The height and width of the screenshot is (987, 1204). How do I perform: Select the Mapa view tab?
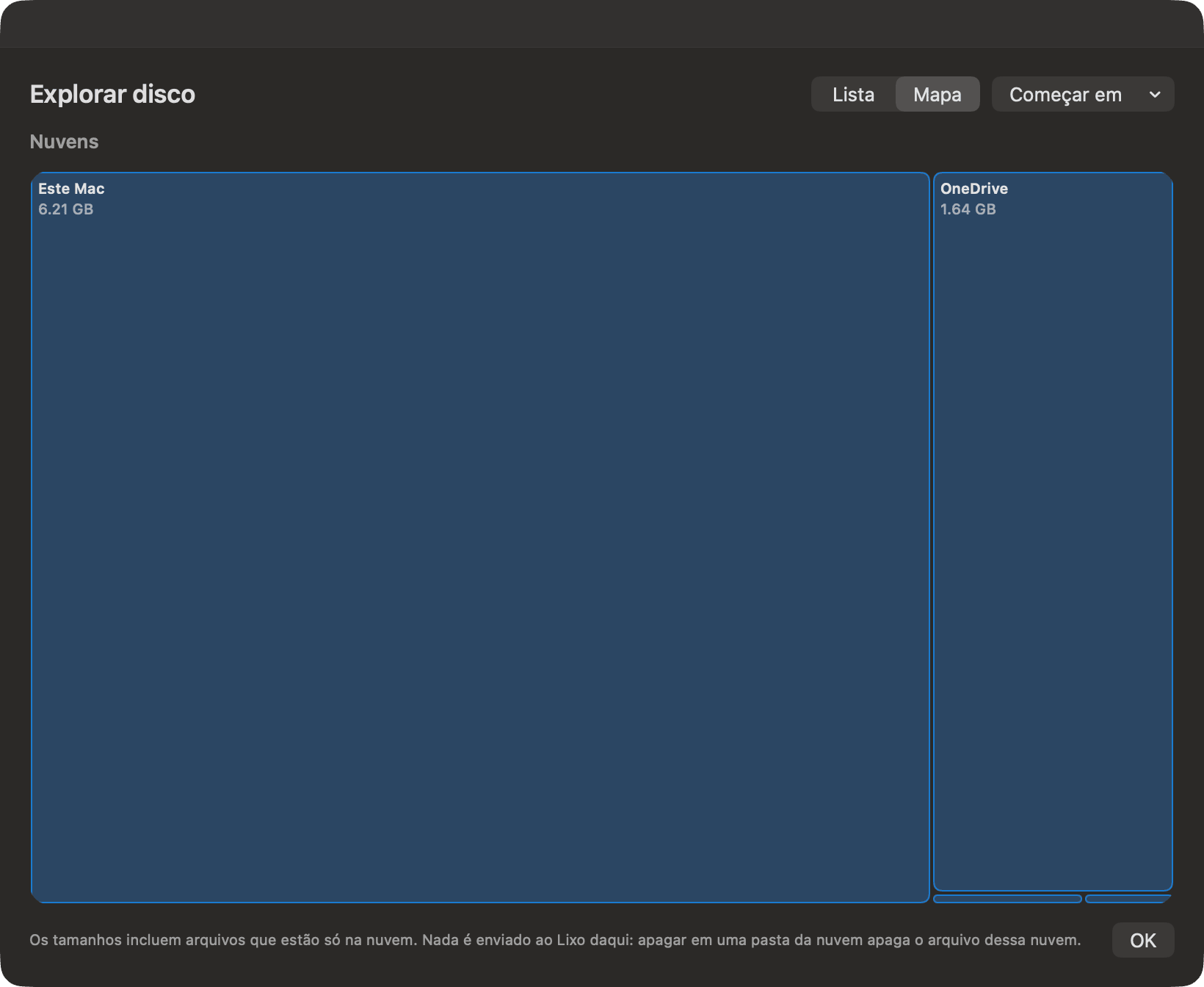938,94
